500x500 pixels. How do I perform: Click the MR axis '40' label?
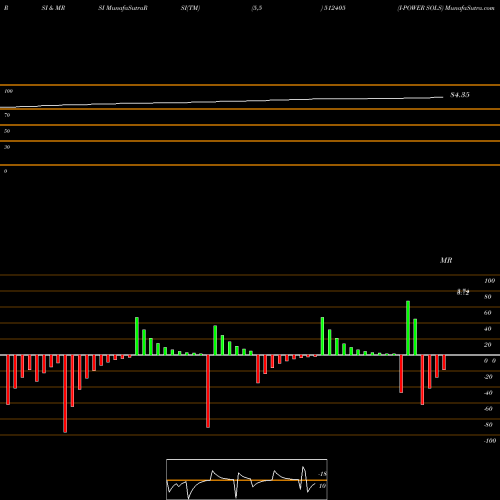488,329
